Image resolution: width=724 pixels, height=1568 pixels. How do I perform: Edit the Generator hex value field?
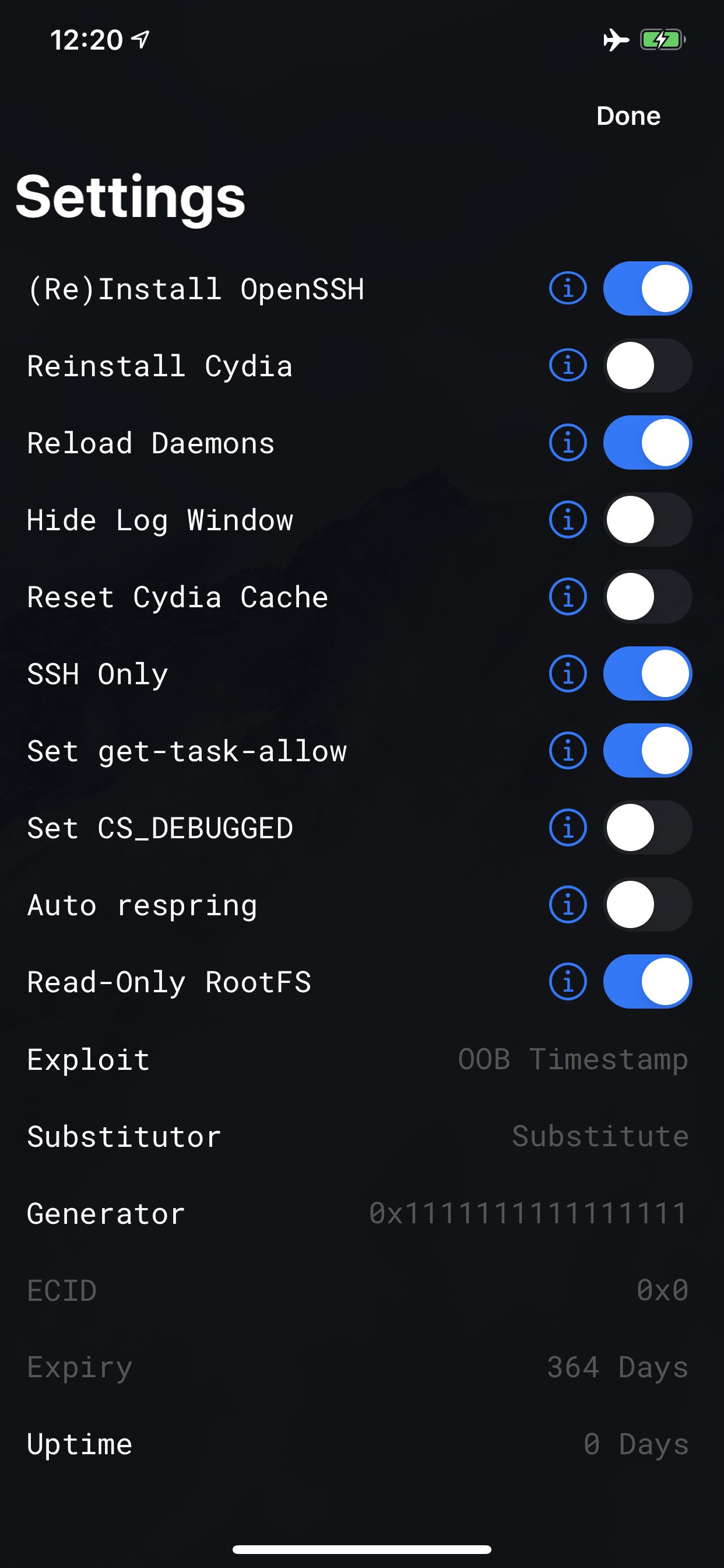click(528, 1213)
